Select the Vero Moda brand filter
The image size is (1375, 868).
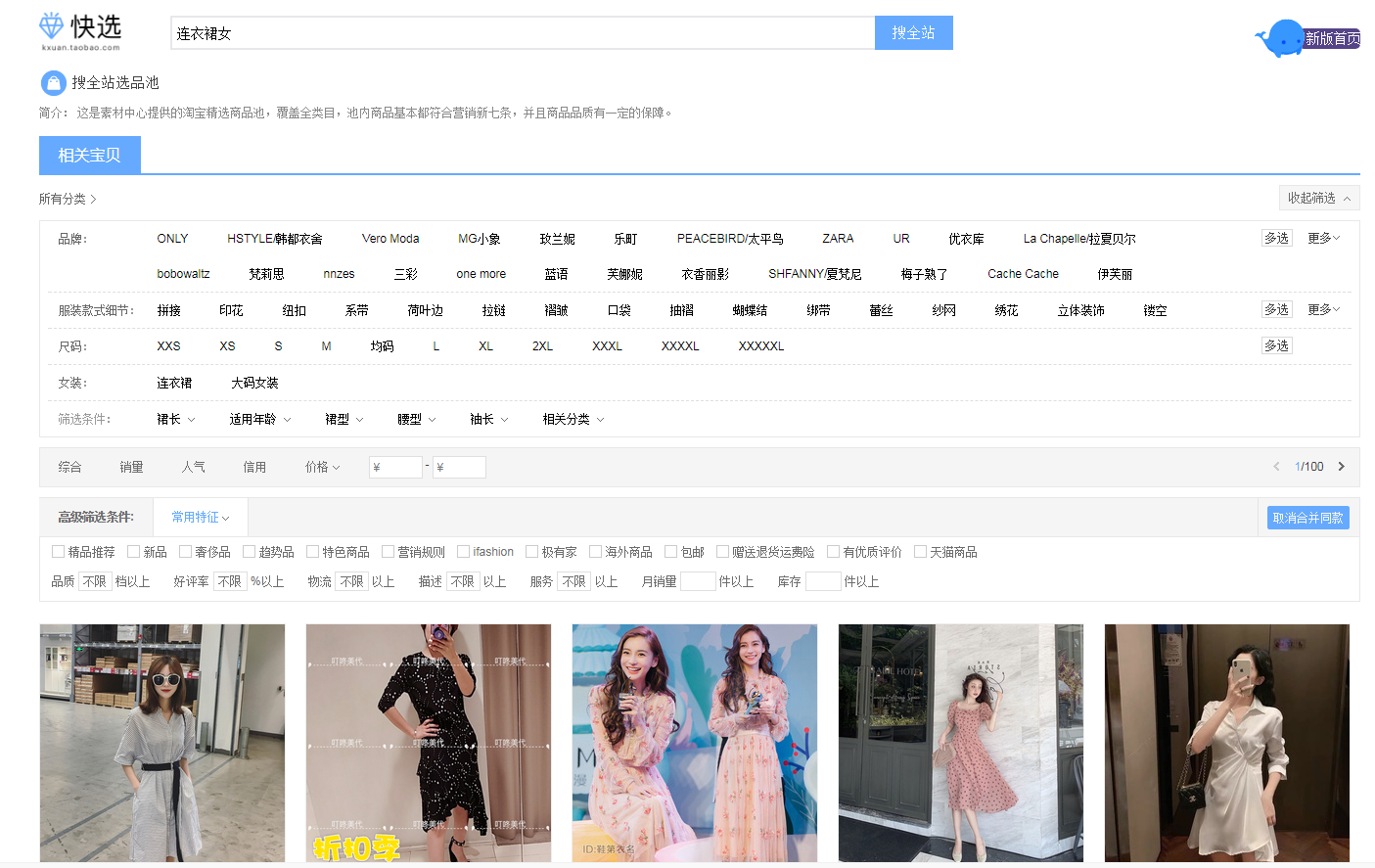pyautogui.click(x=390, y=239)
